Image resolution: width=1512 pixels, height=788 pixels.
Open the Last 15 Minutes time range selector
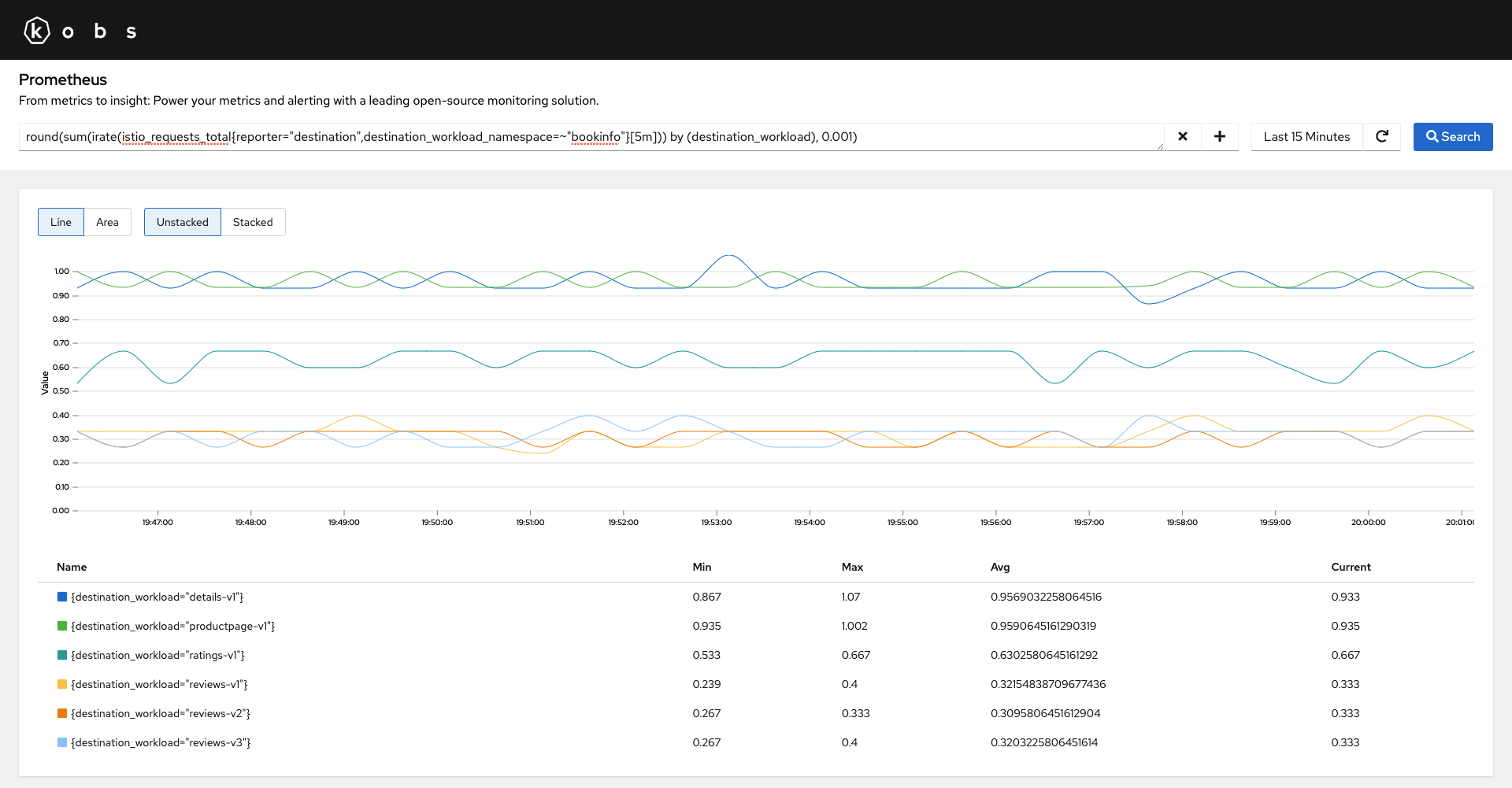coord(1306,137)
